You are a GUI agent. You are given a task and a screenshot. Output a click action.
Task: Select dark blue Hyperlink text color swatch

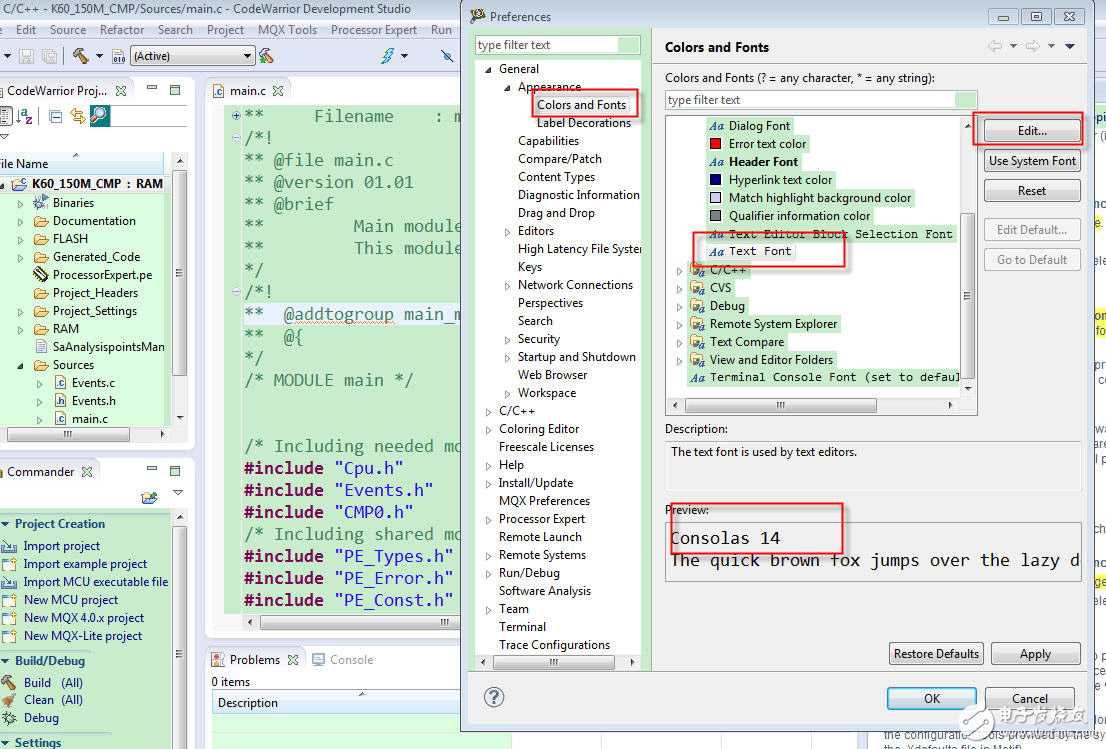[x=715, y=180]
